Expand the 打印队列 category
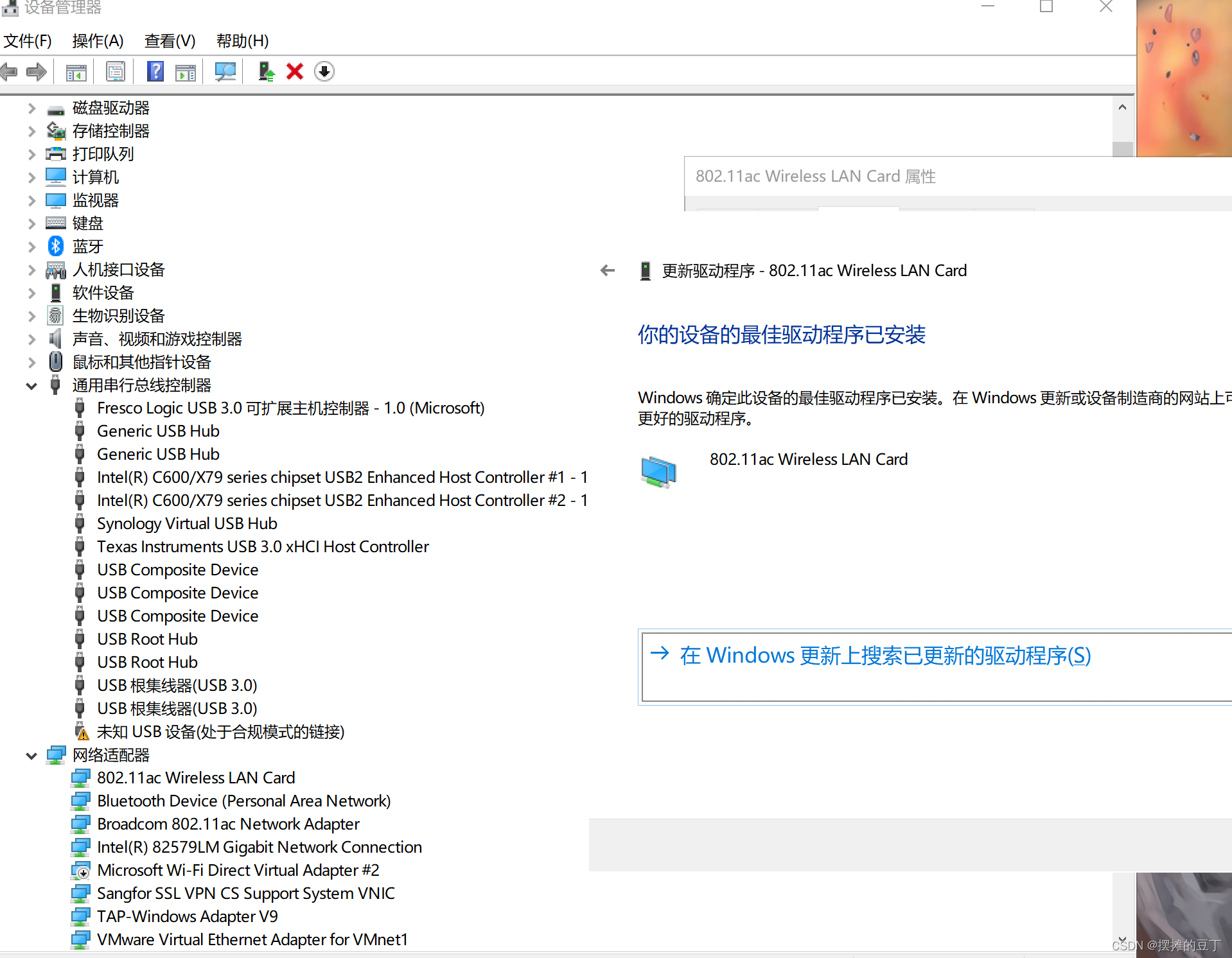 pyautogui.click(x=31, y=154)
